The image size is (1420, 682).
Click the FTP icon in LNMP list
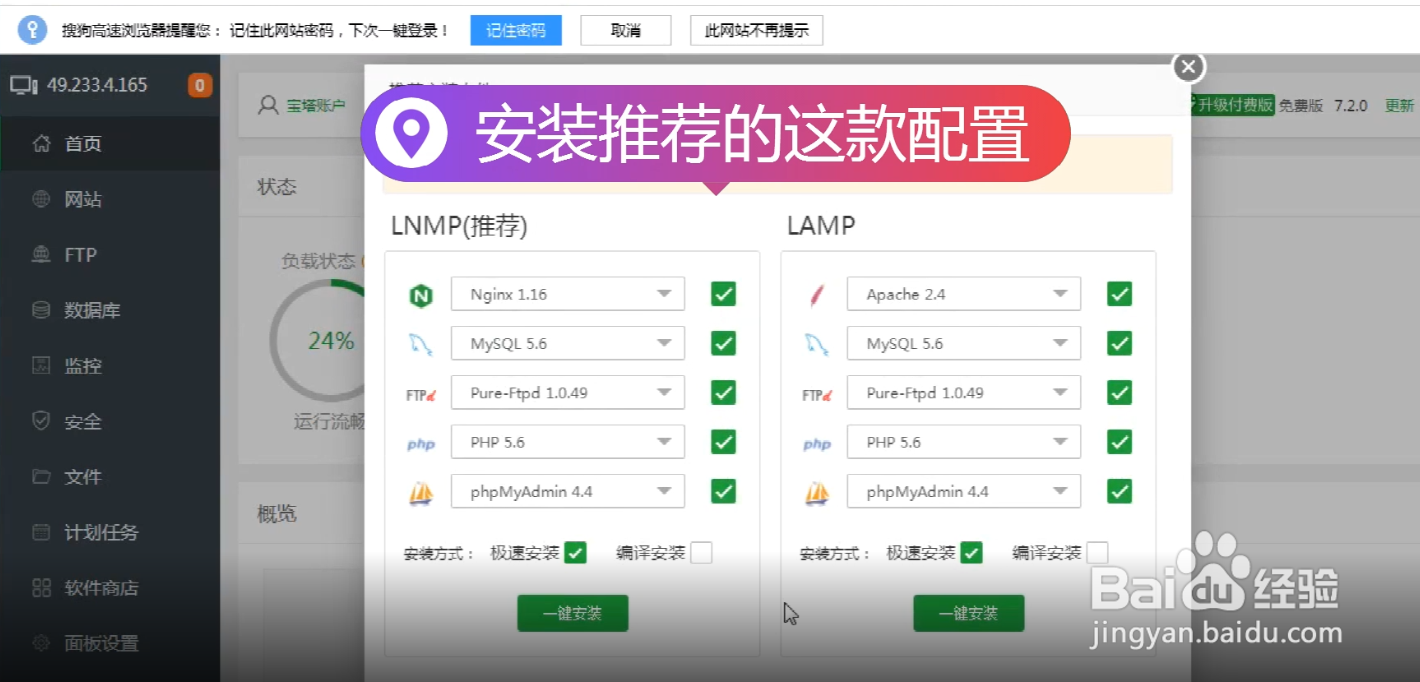[x=421, y=395]
